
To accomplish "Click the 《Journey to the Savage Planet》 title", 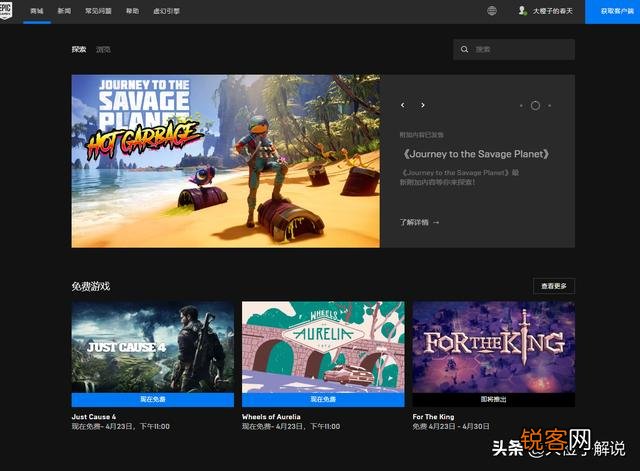I will [476, 154].
